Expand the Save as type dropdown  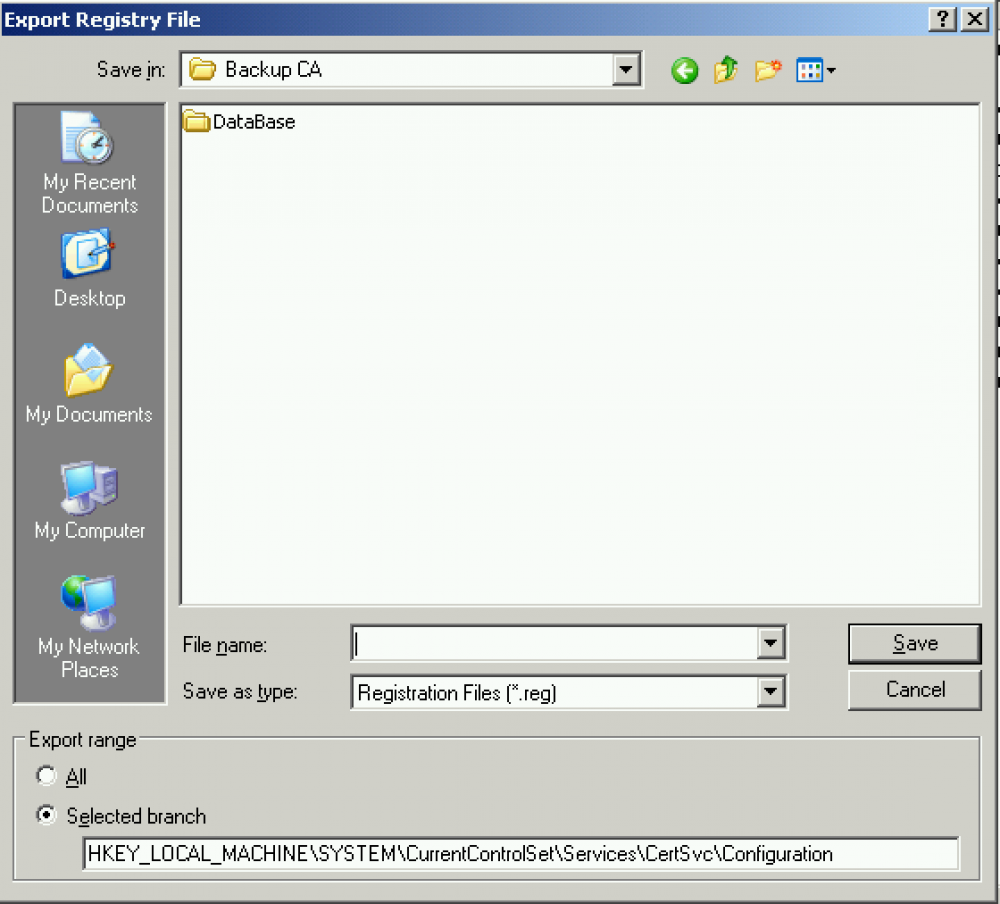[770, 692]
